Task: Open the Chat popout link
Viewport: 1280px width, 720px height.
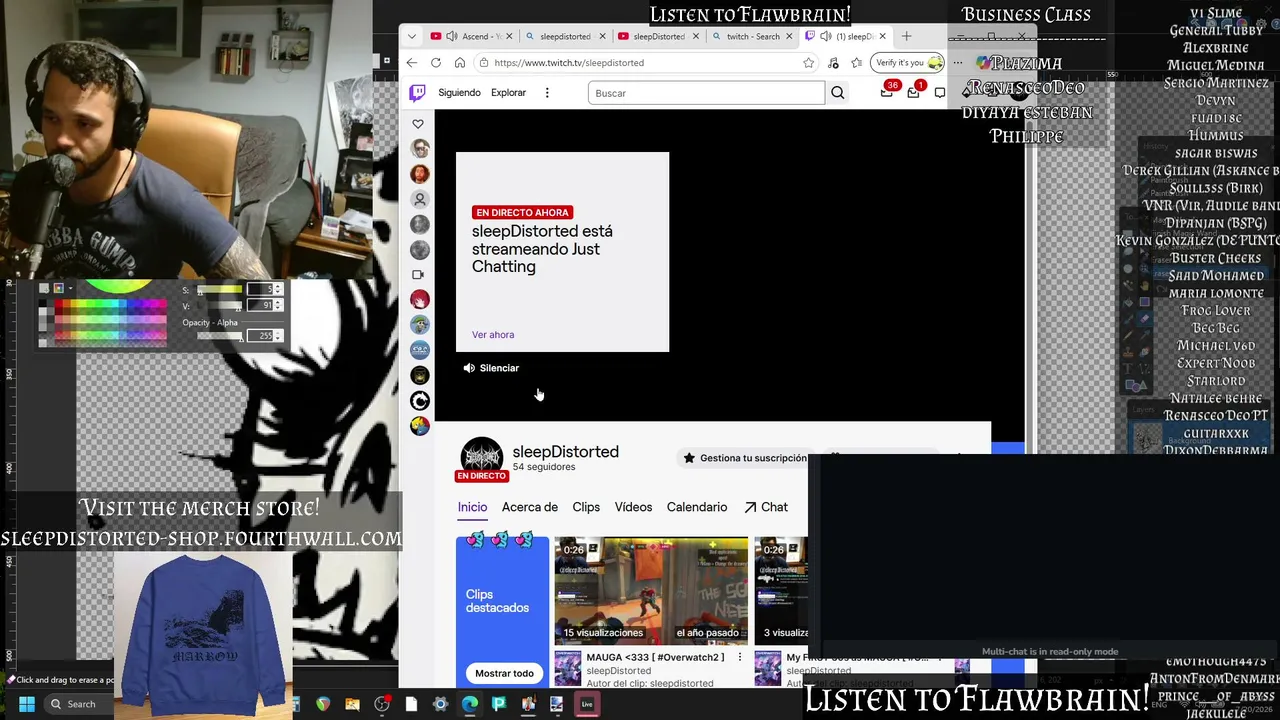Action: [766, 507]
